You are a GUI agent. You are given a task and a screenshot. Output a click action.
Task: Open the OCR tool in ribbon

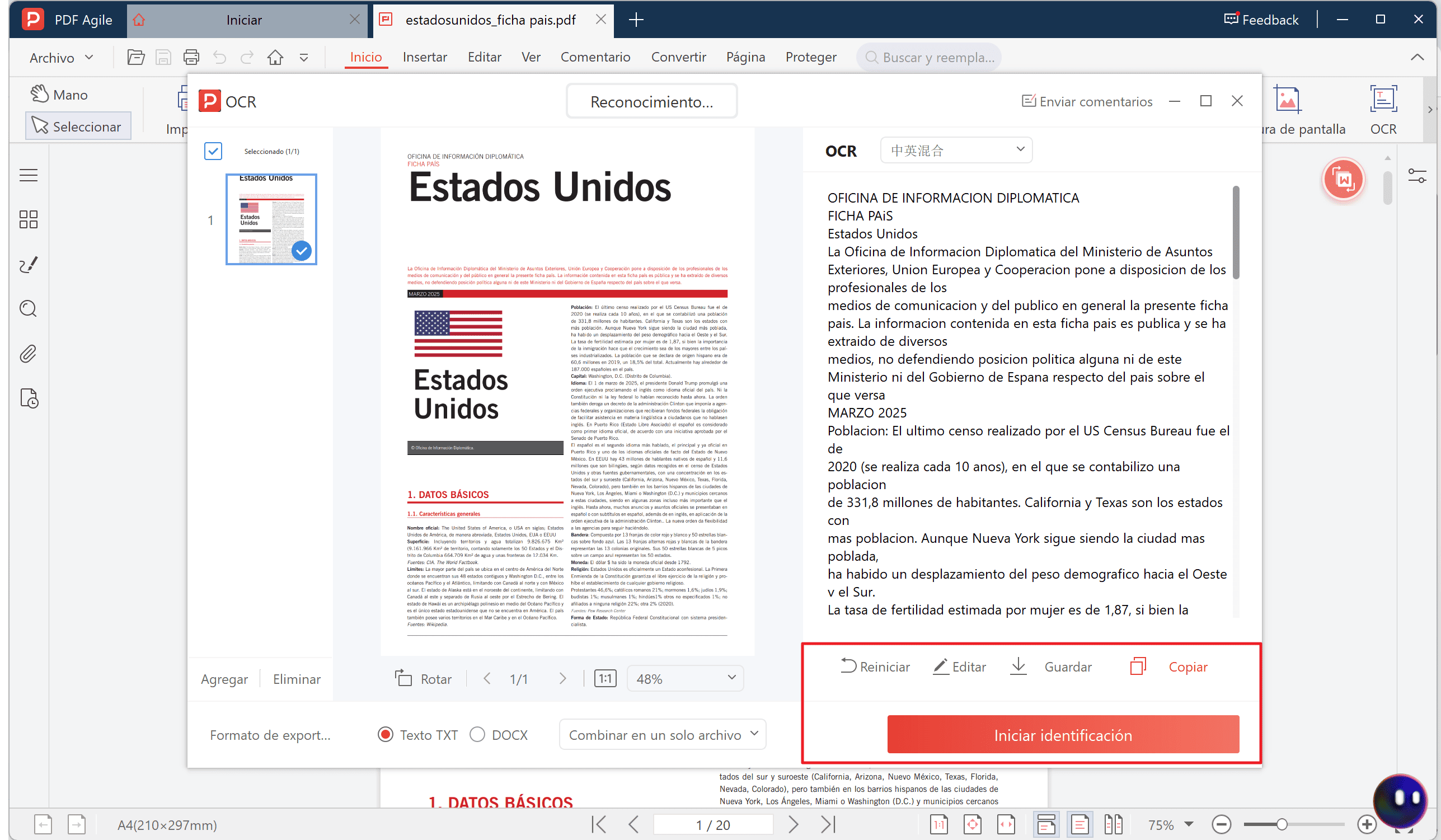click(1383, 110)
